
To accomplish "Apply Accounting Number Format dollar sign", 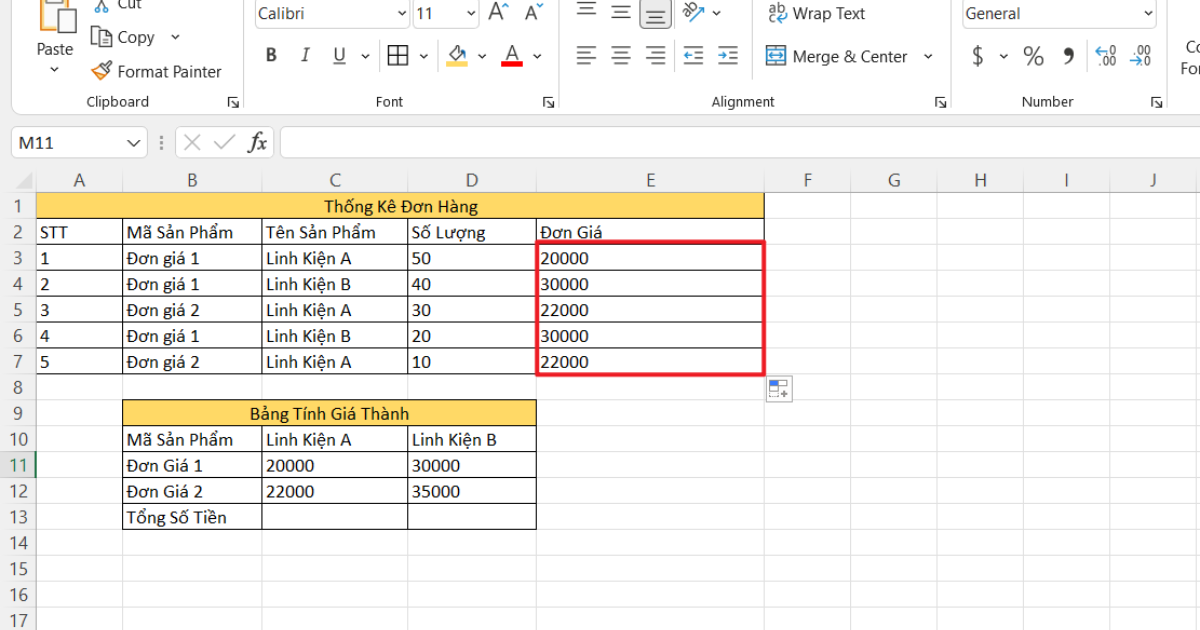I will click(978, 56).
